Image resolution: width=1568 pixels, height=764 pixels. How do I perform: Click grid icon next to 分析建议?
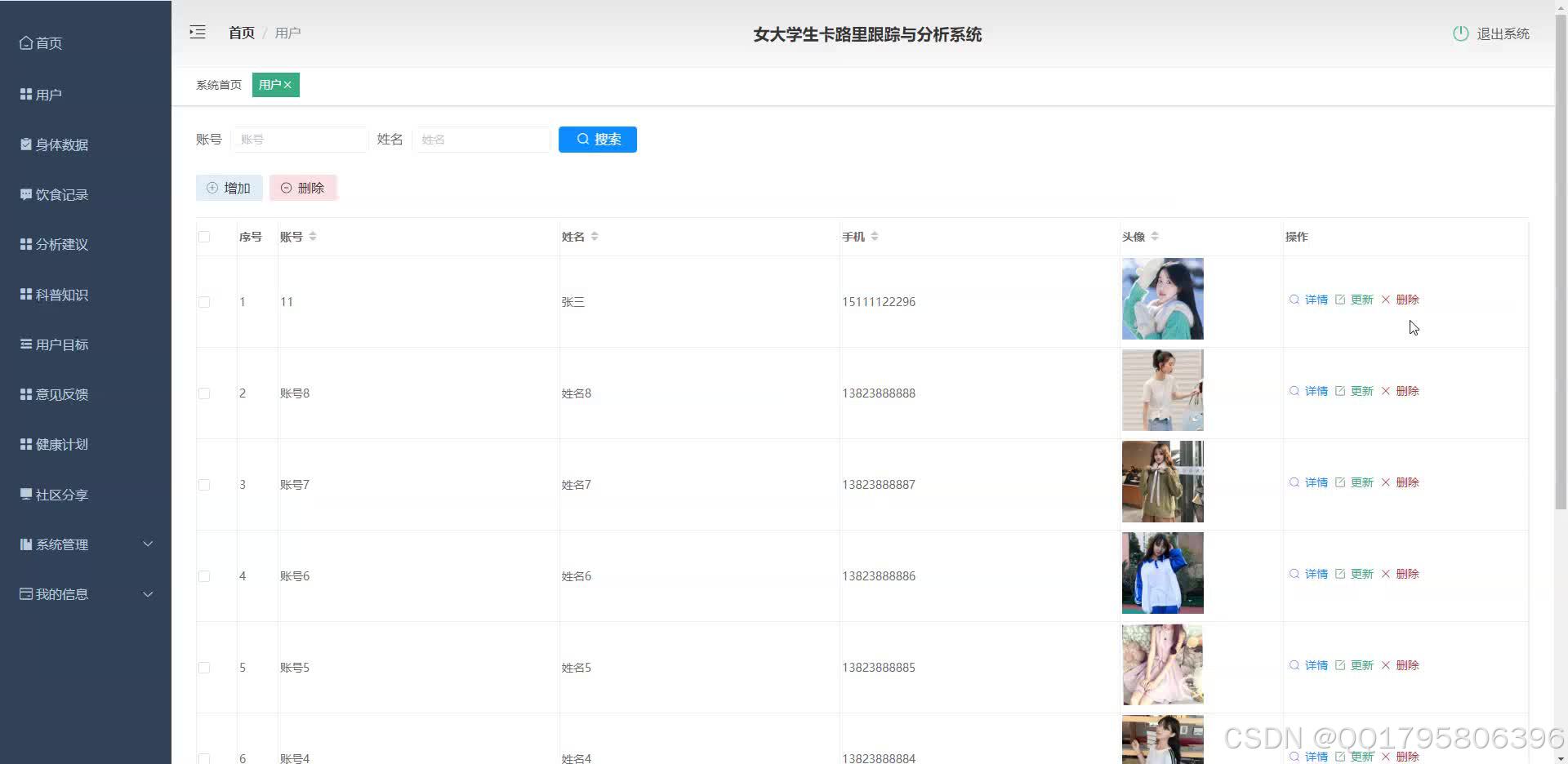pyautogui.click(x=26, y=244)
